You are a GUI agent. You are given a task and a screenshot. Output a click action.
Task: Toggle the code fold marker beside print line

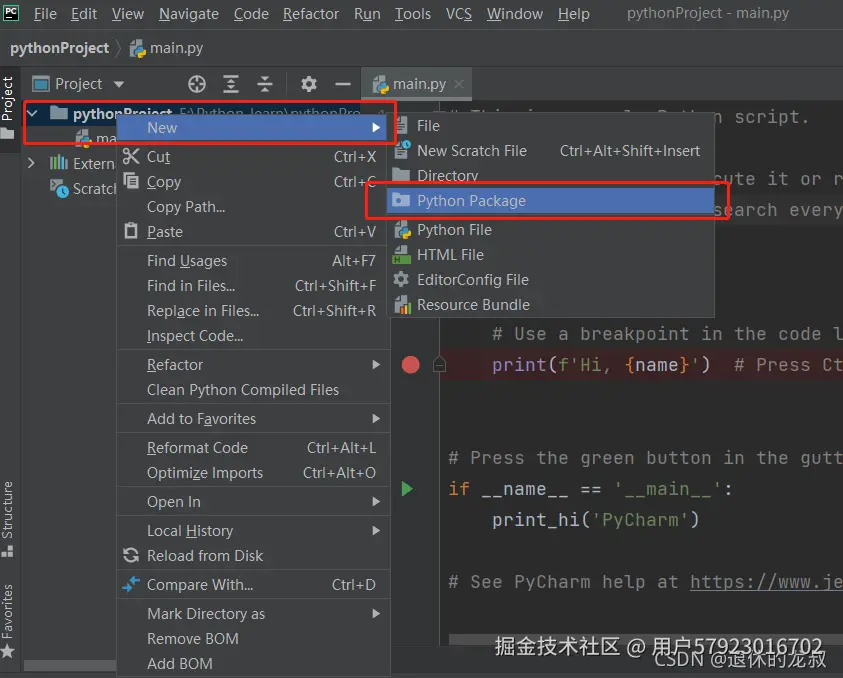(439, 365)
